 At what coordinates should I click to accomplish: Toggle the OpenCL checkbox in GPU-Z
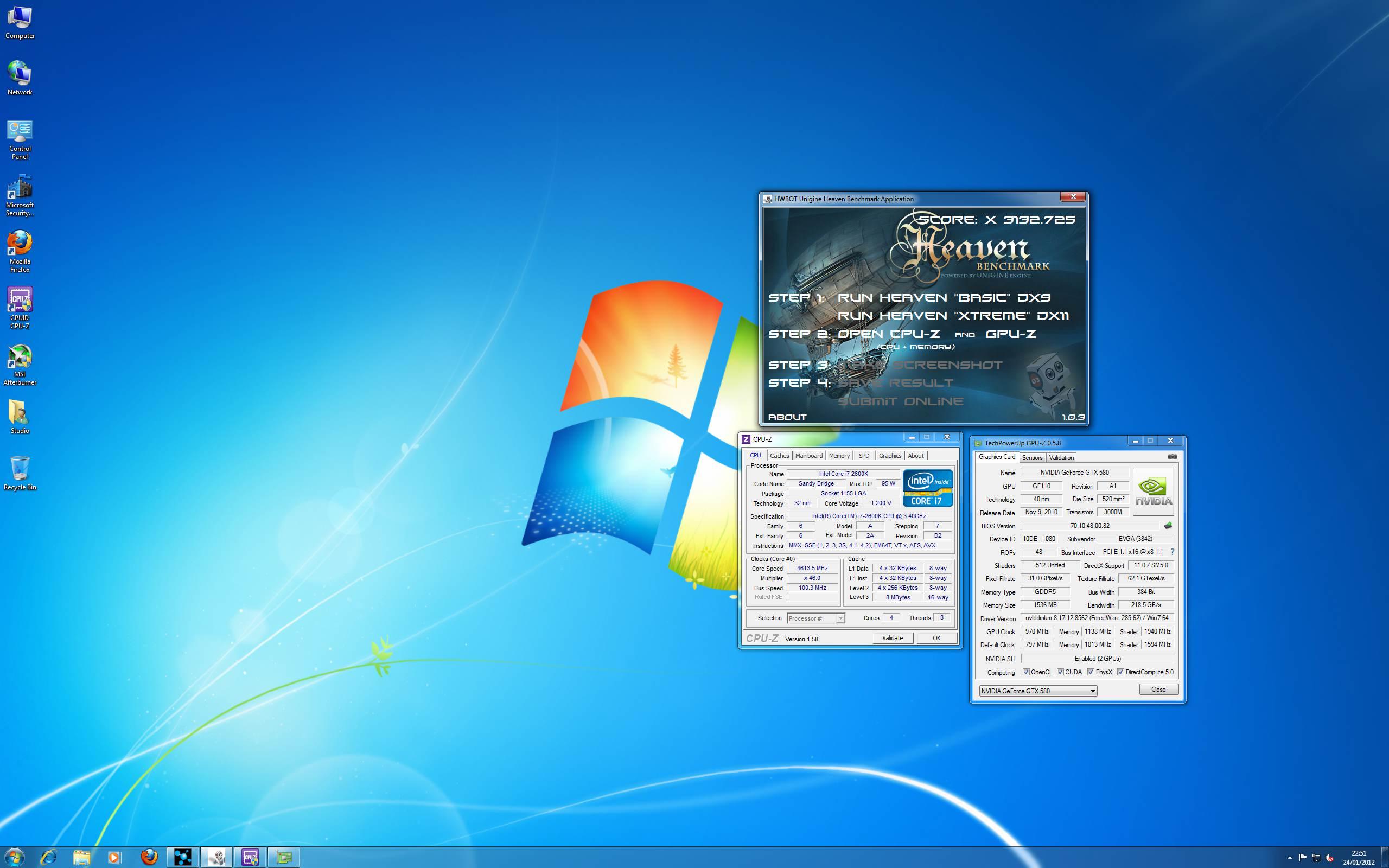(1025, 672)
